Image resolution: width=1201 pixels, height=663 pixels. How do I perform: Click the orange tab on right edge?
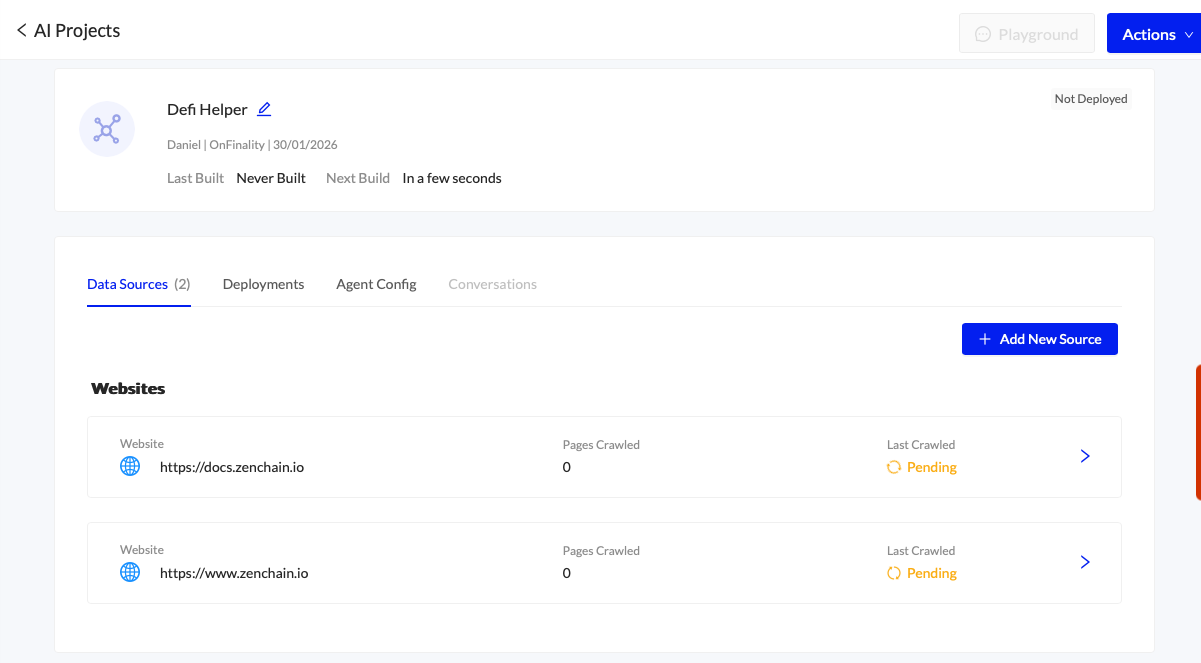click(1197, 432)
